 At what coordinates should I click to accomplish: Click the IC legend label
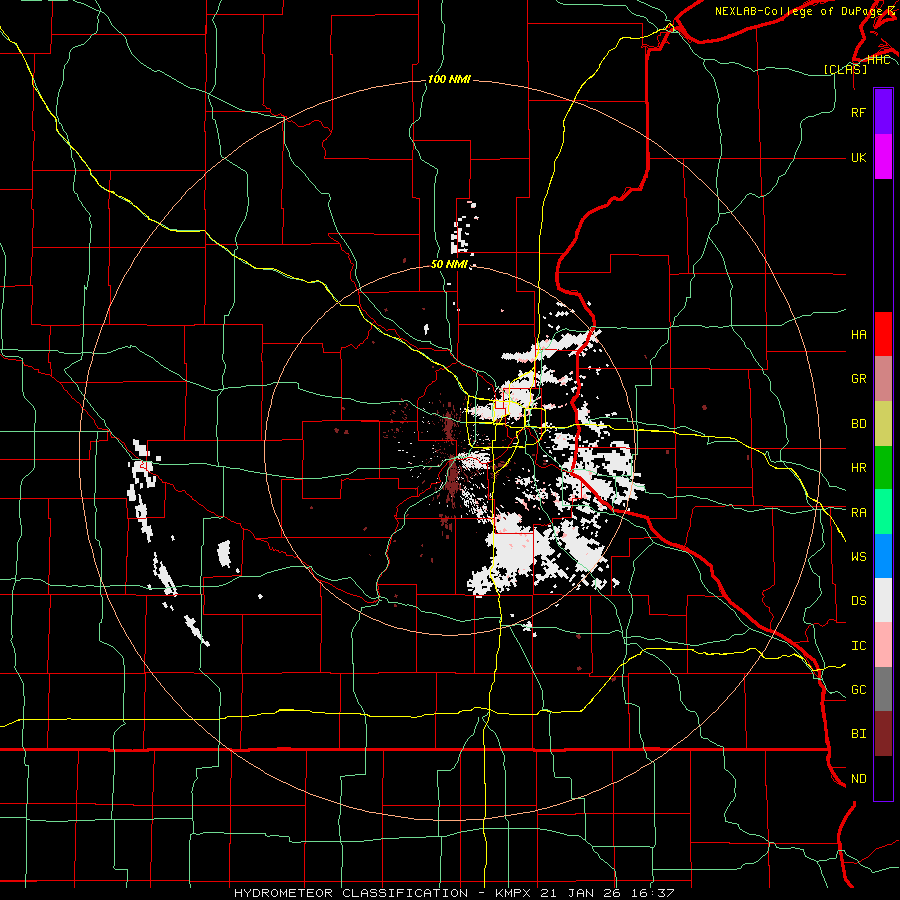858,646
